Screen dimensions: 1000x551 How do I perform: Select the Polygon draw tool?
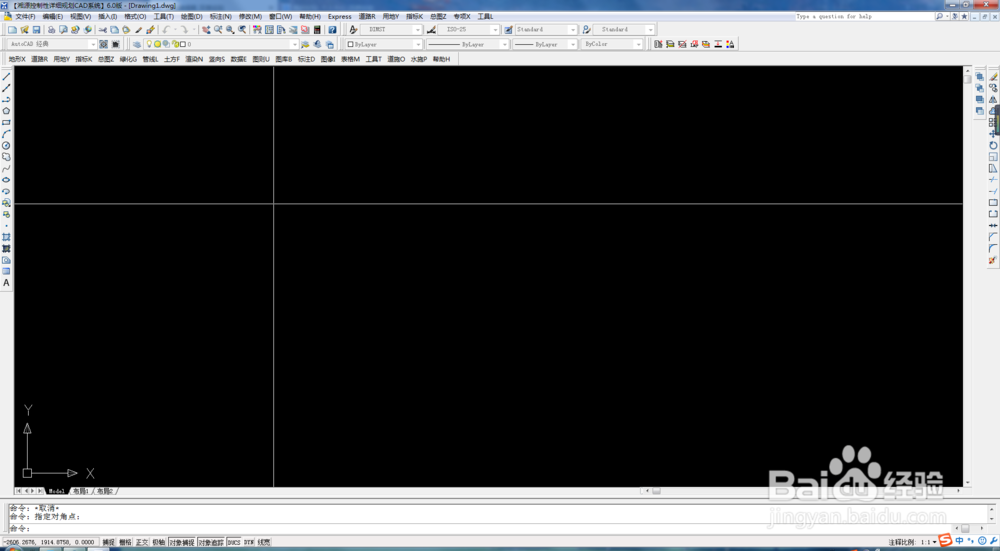(6, 111)
